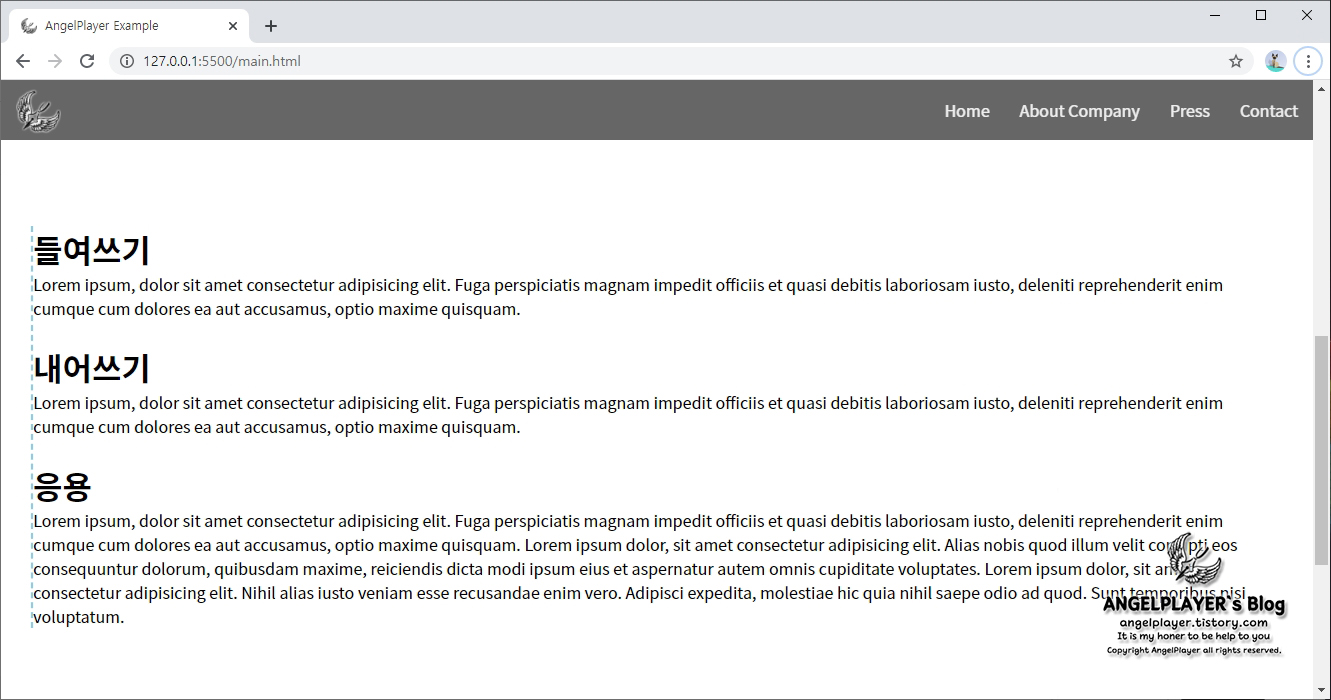Bookmark this page with the star icon
The image size is (1331, 700).
1236,61
